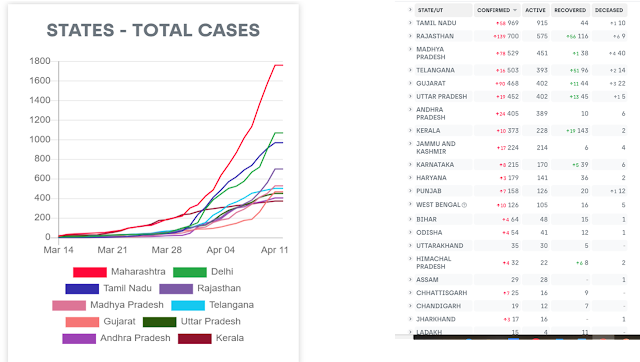Toggle Delhi series via green legend swatch
Screen dimensions: 640x362
[190, 272]
